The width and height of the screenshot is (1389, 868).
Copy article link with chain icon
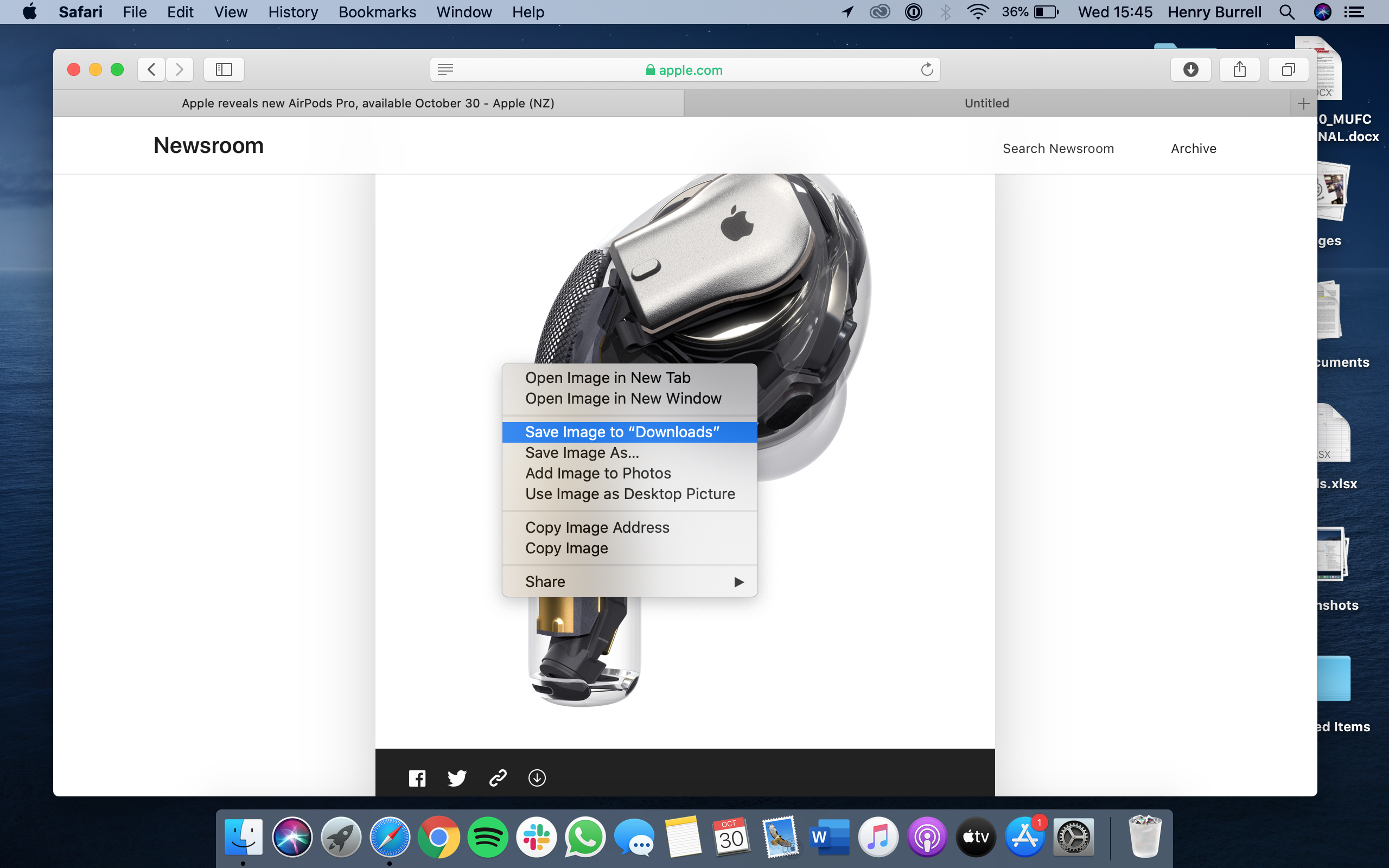498,778
